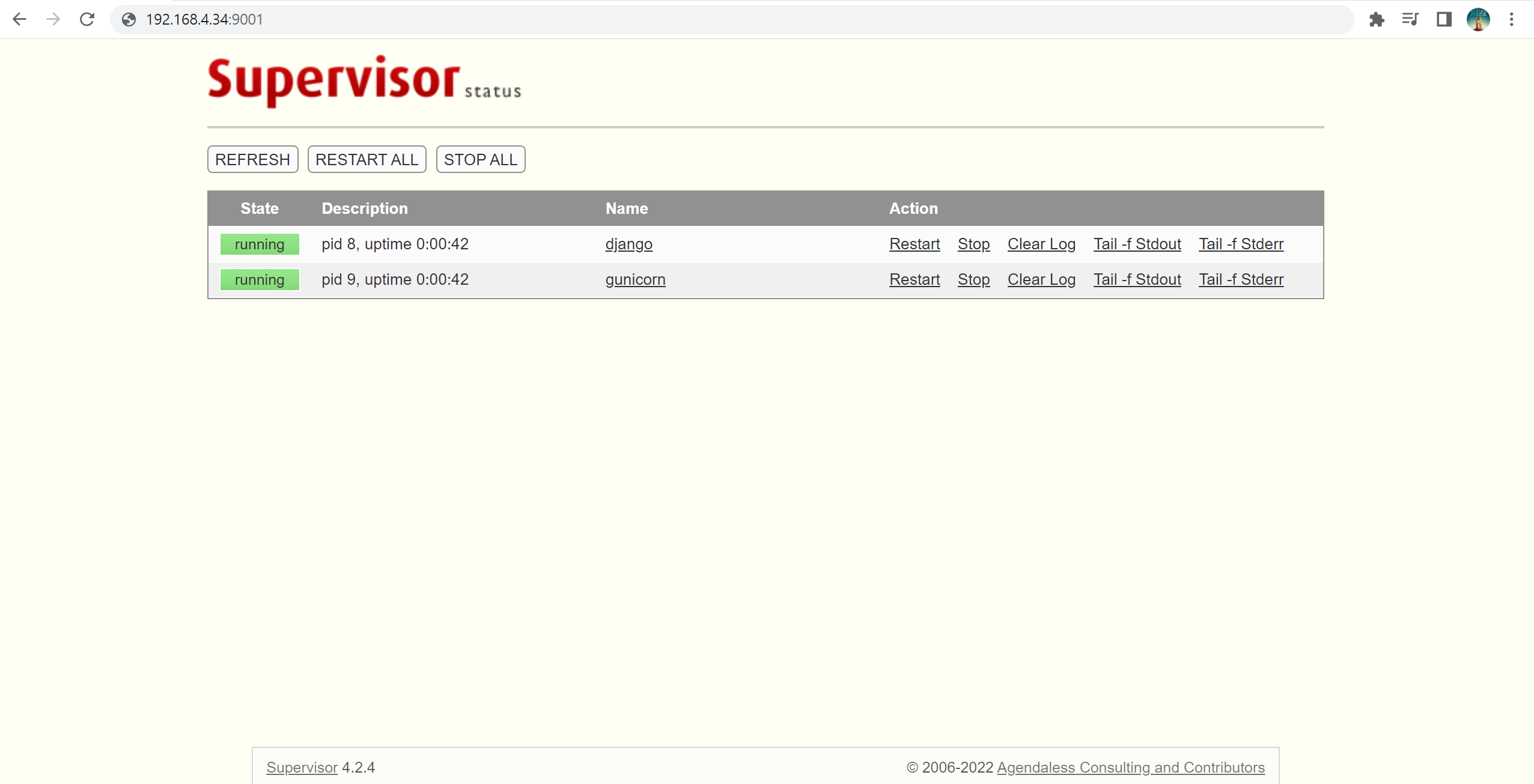
Task: Stop the gunicorn process
Action: click(x=973, y=279)
